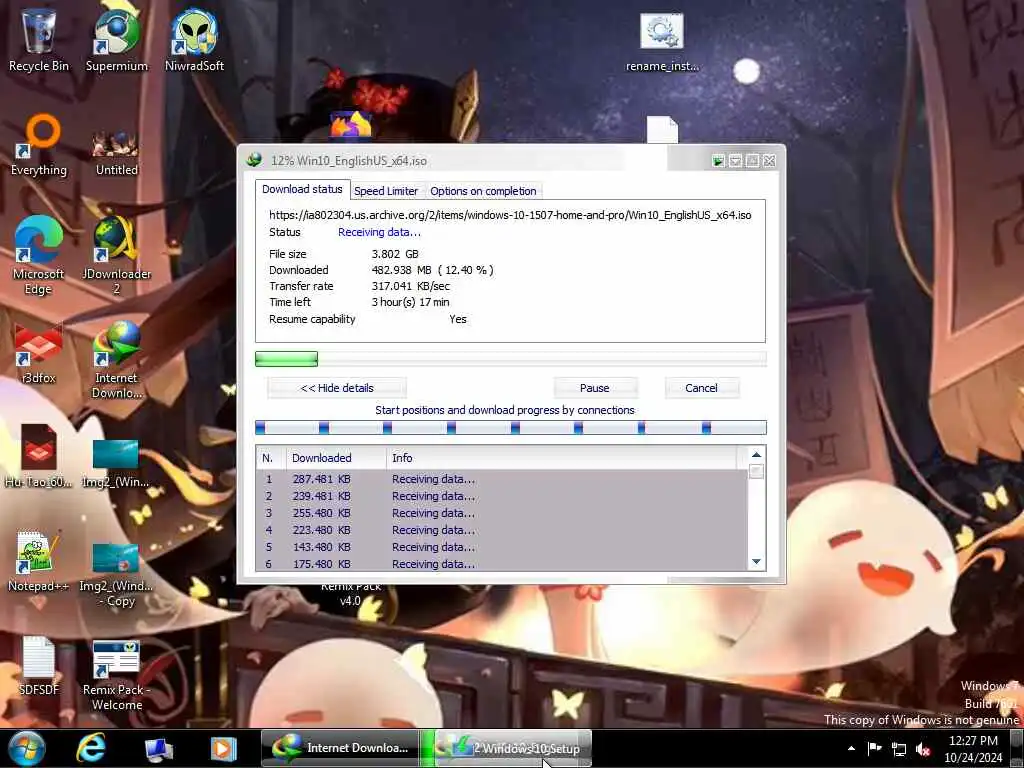Sort by the Downloaded column header
The image size is (1024, 768).
point(336,458)
